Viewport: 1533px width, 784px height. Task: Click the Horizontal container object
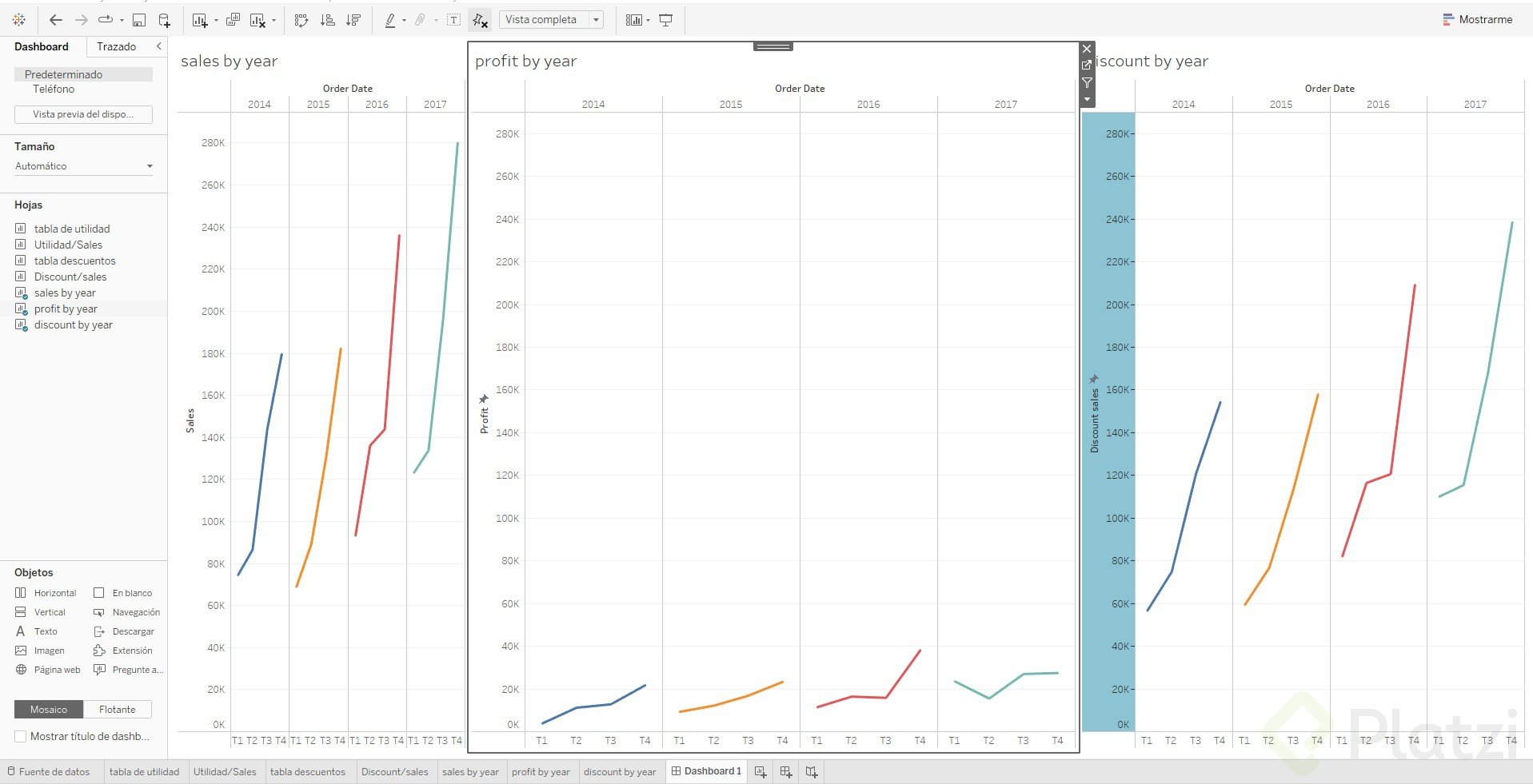click(x=46, y=593)
